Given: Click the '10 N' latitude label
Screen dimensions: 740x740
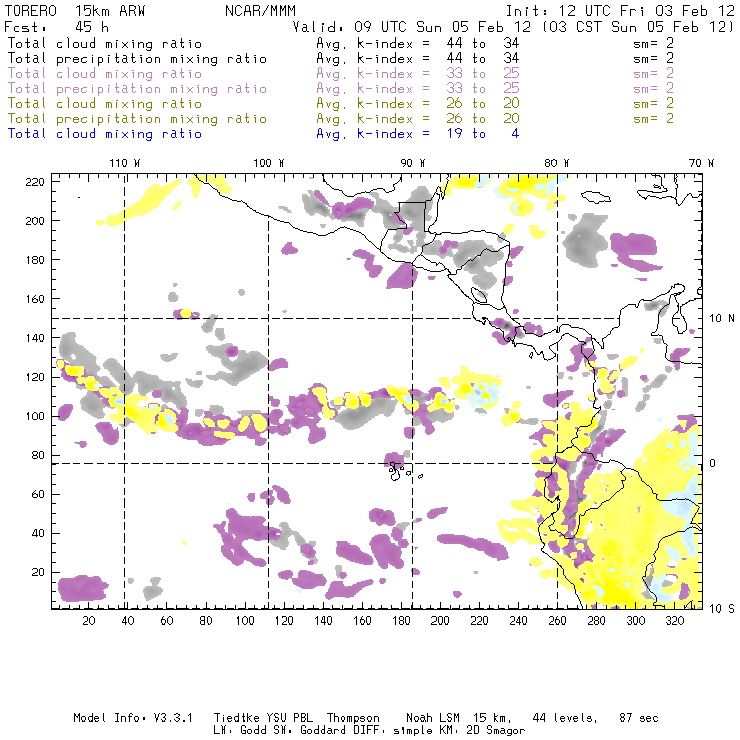Looking at the screenshot, I should pyautogui.click(x=722, y=319).
